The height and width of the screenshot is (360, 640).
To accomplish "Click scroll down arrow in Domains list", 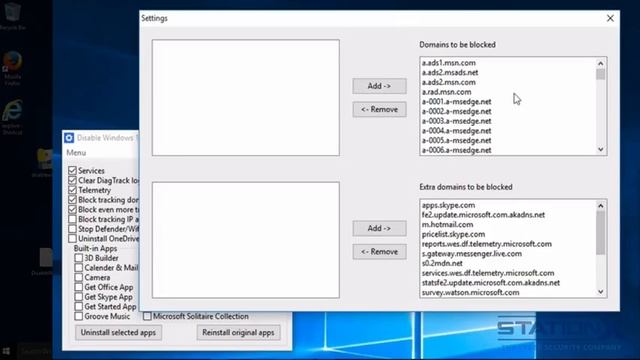I will tap(600, 149).
